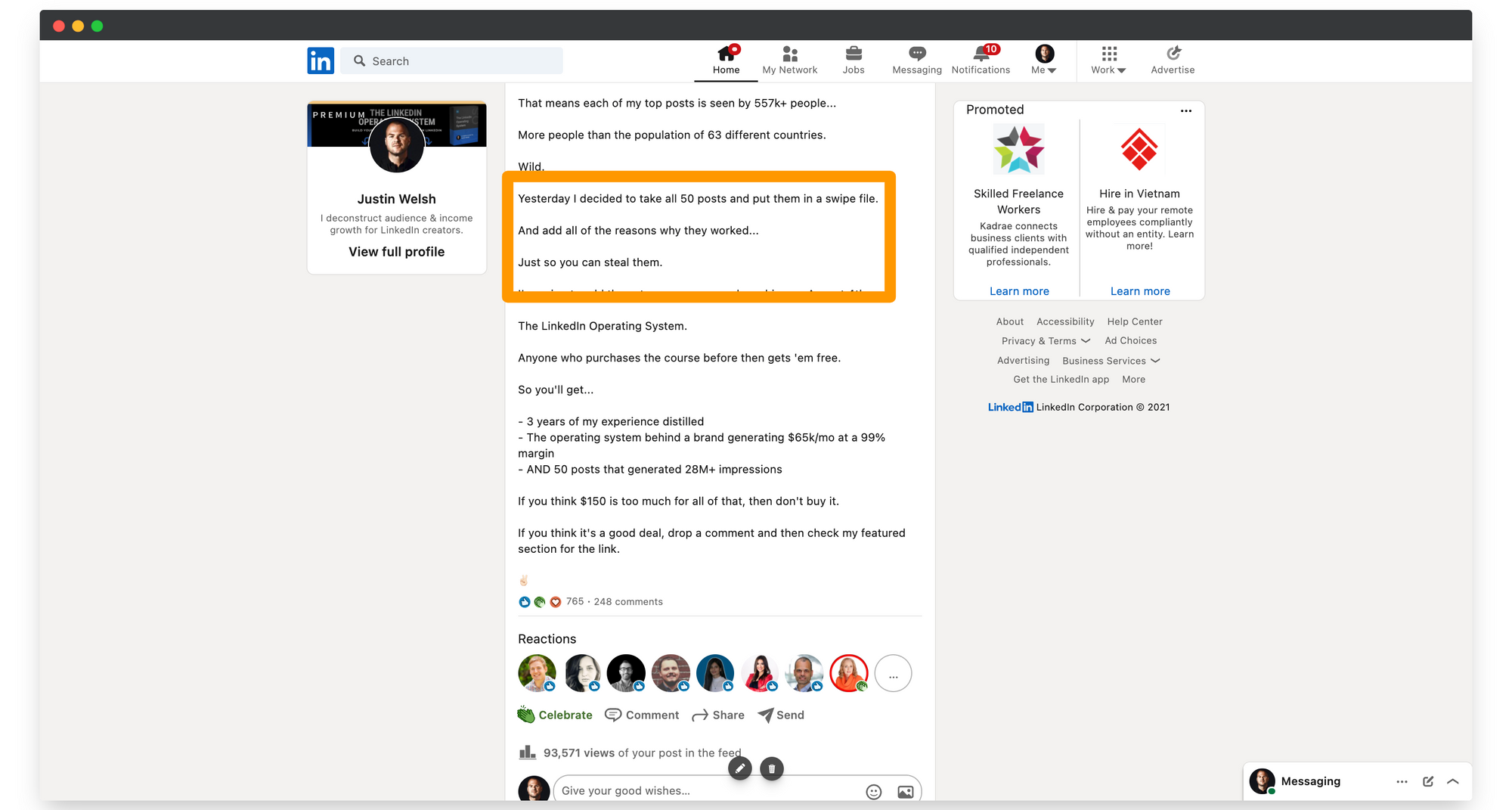Click View full profile

397,252
